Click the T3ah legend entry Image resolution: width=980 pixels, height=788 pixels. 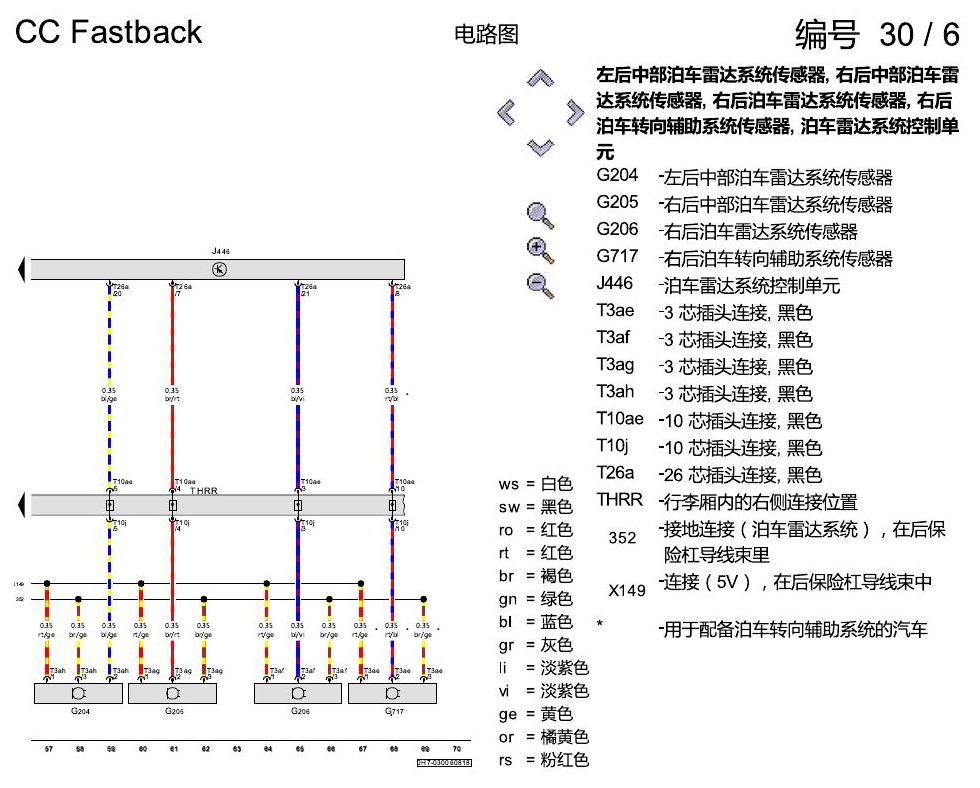[x=704, y=393]
